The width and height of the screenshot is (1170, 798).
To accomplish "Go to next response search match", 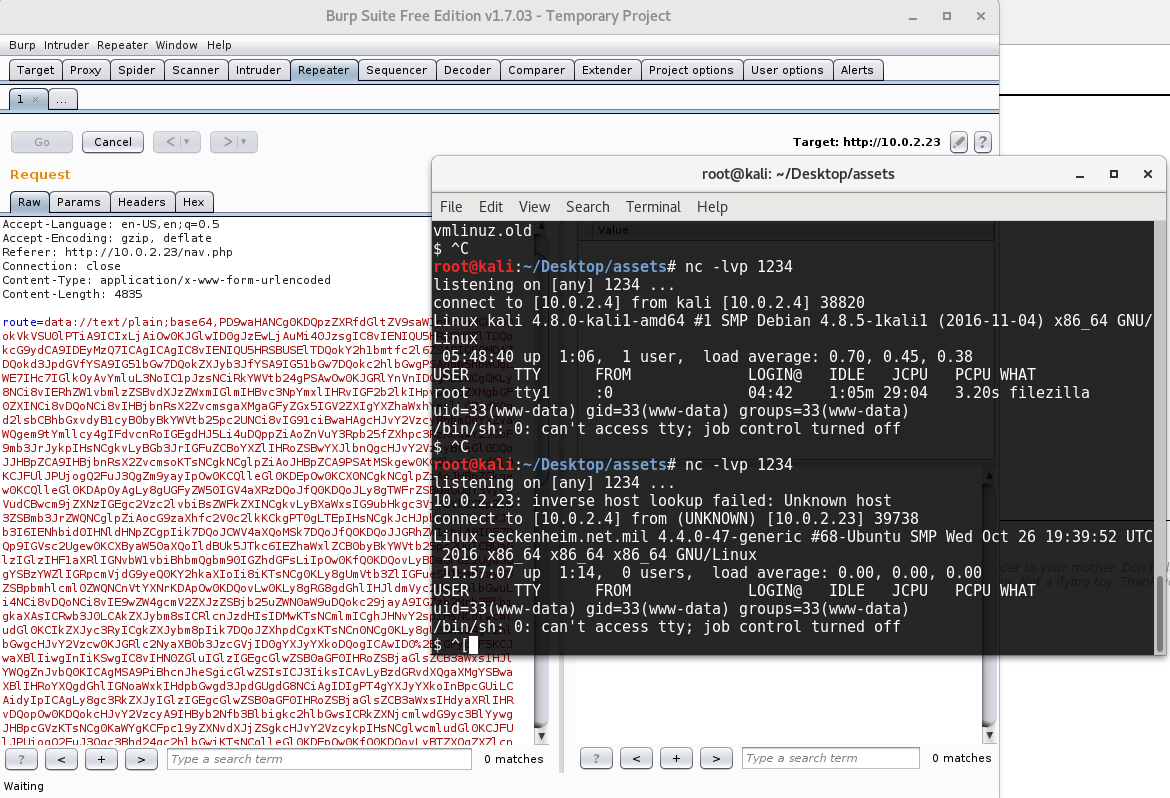I will pos(716,758).
